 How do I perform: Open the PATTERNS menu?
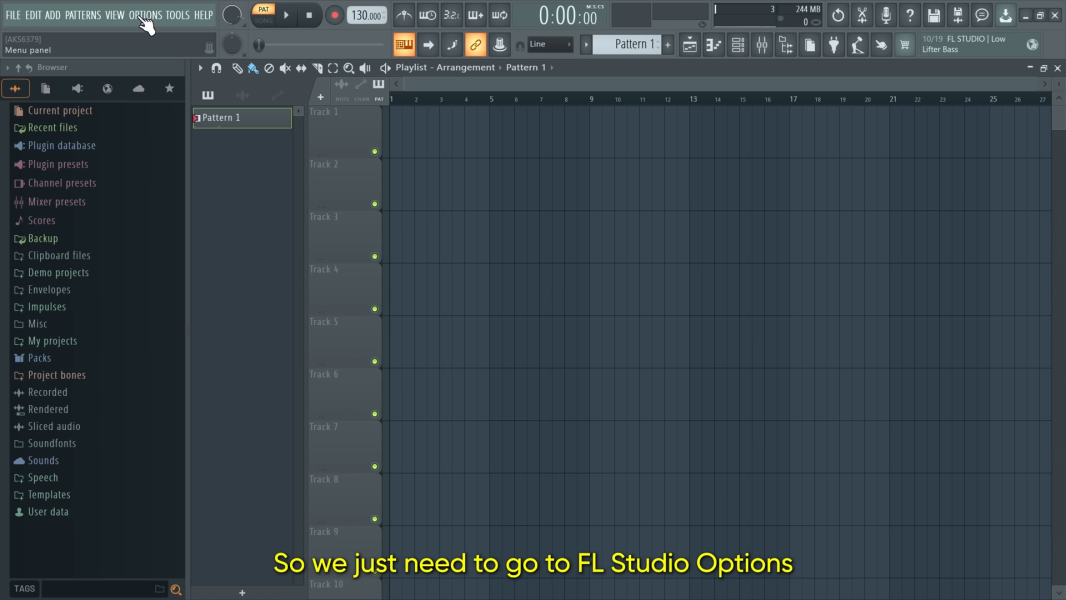coord(83,15)
